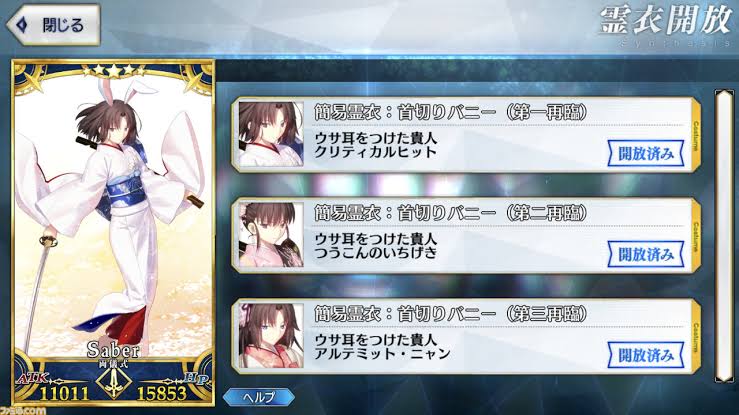Tap the five-star rarity icons atop the card
Viewport: 739px width, 415px height.
click(x=114, y=71)
